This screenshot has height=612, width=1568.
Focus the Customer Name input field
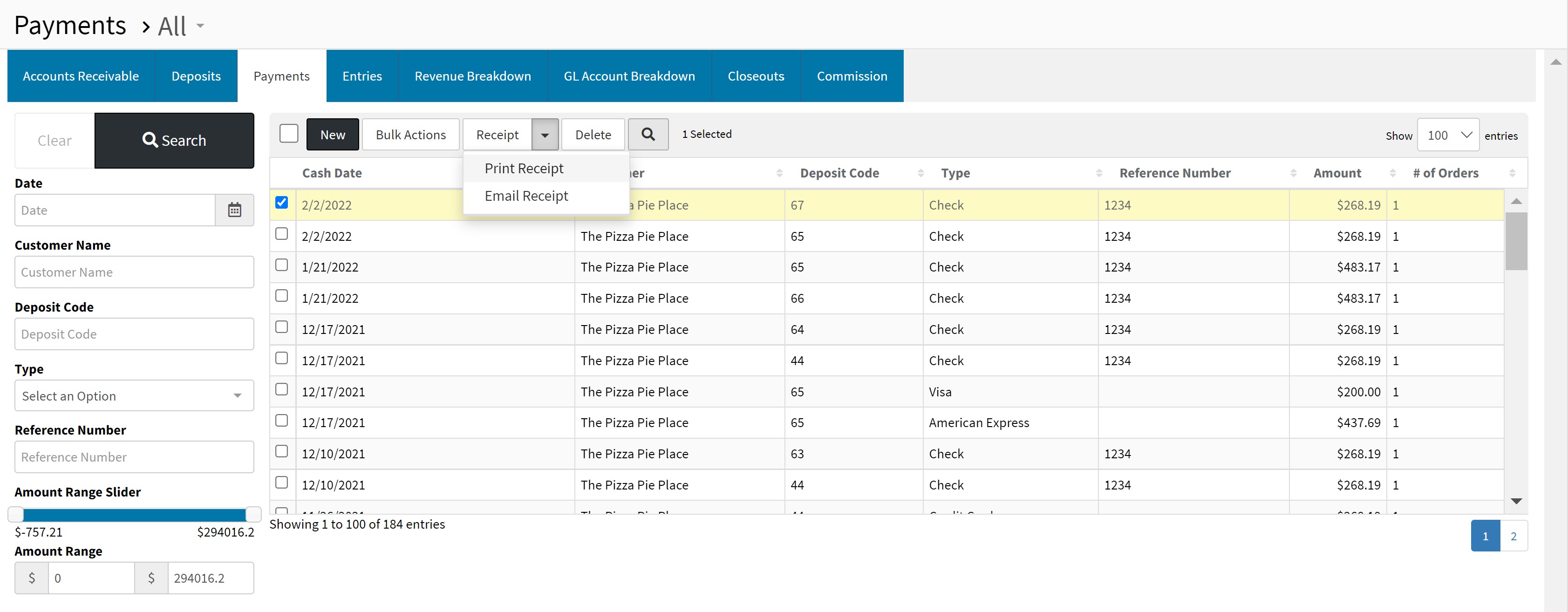coord(134,272)
